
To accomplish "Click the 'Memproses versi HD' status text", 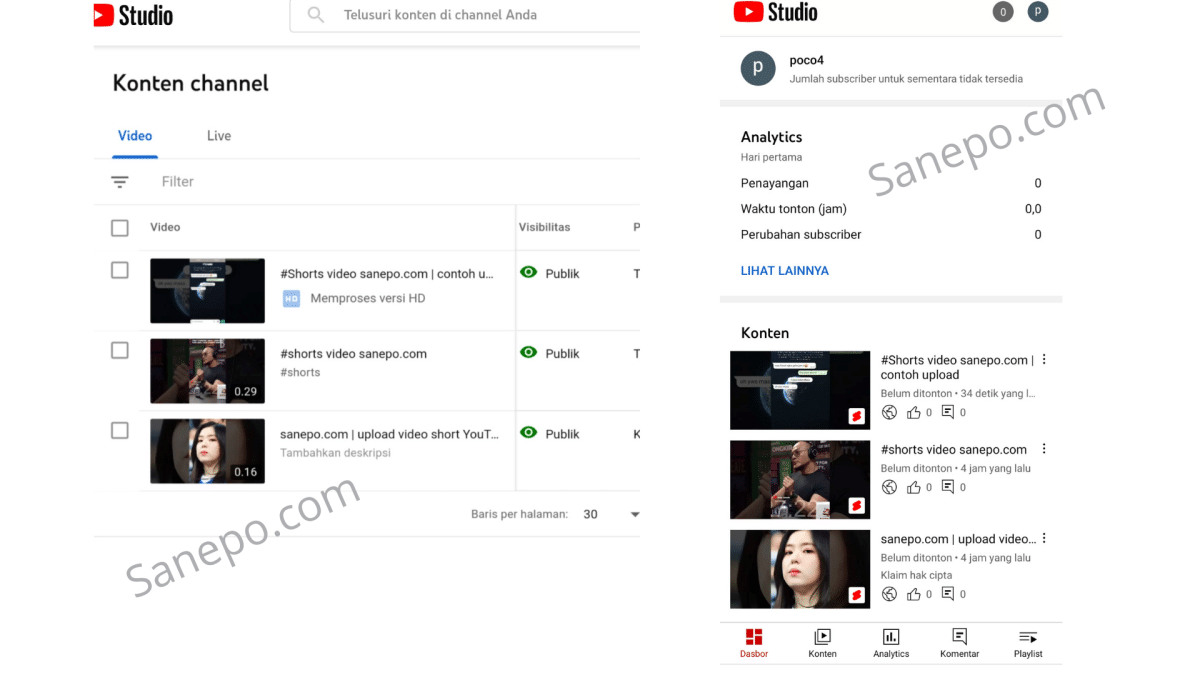I will click(x=367, y=298).
